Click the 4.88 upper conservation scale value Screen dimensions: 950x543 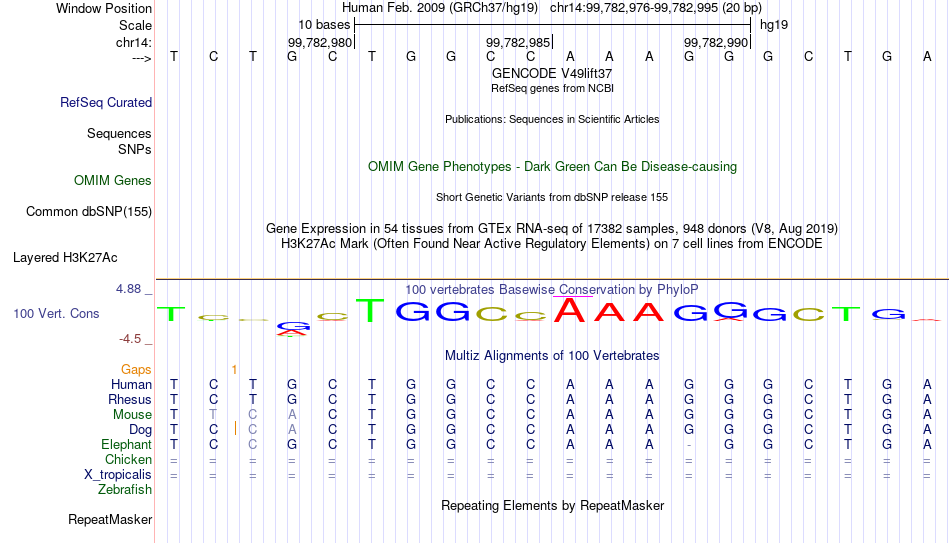tap(128, 289)
